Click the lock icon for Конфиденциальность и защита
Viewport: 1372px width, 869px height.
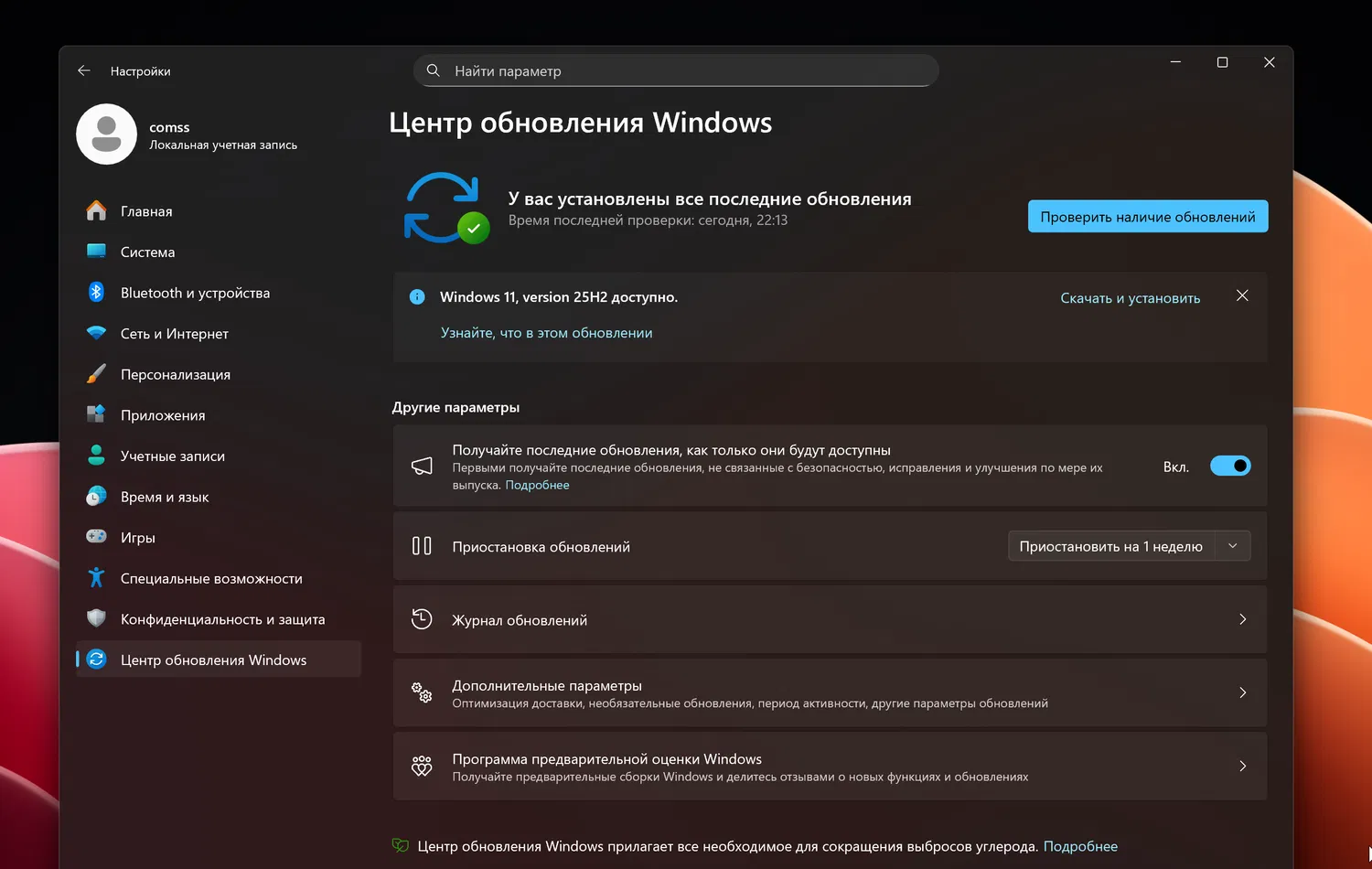pyautogui.click(x=96, y=618)
